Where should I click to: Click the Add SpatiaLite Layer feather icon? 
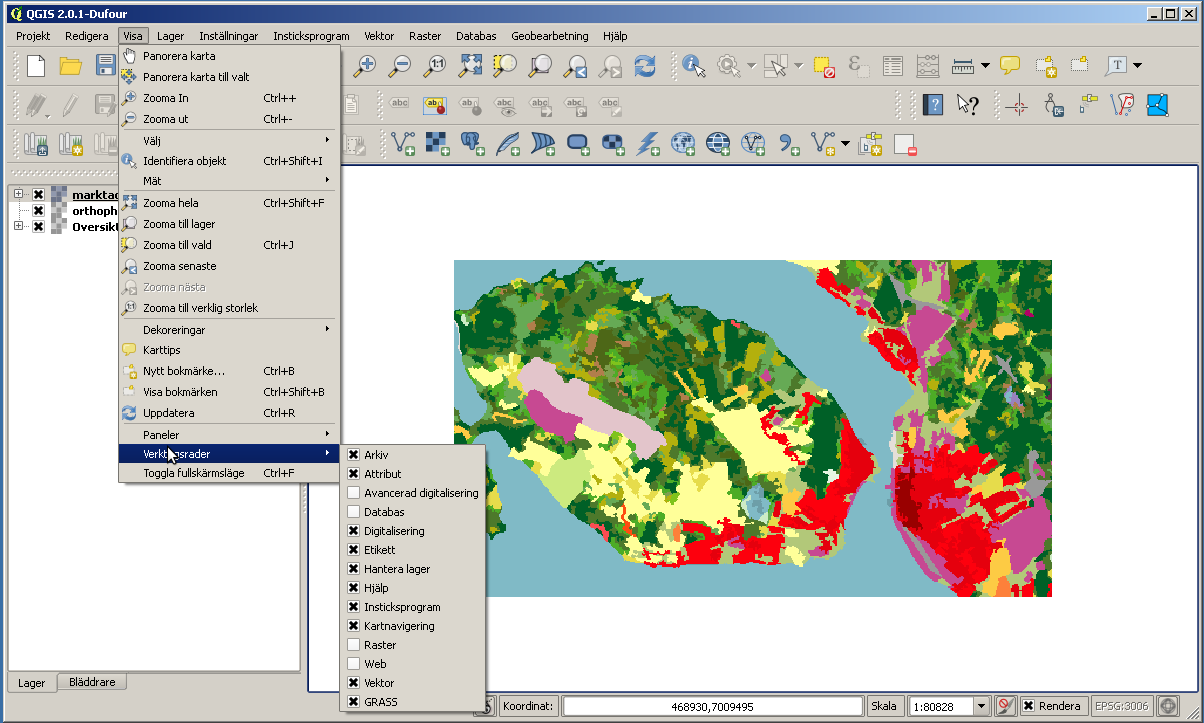pyautogui.click(x=508, y=144)
